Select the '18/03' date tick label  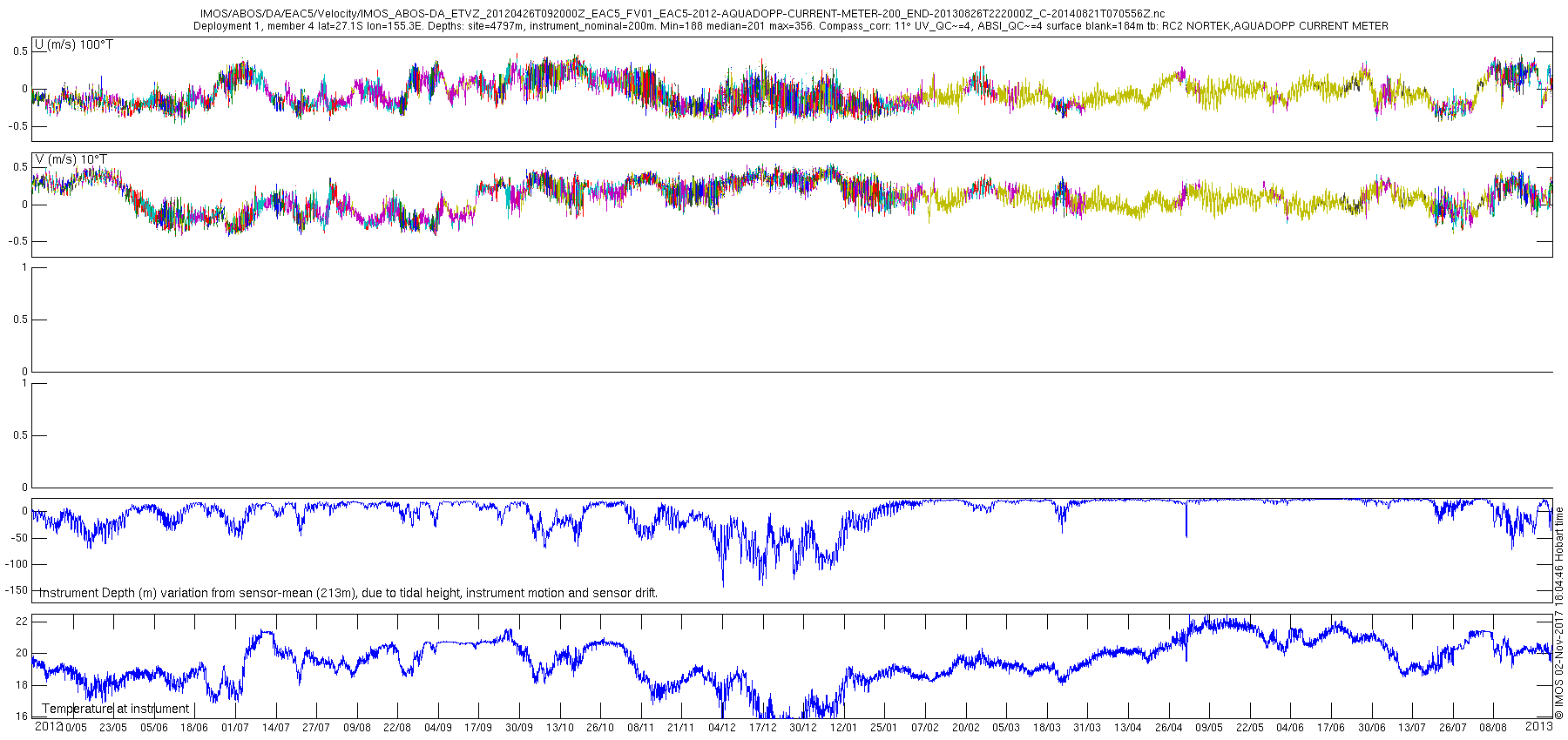[1047, 728]
